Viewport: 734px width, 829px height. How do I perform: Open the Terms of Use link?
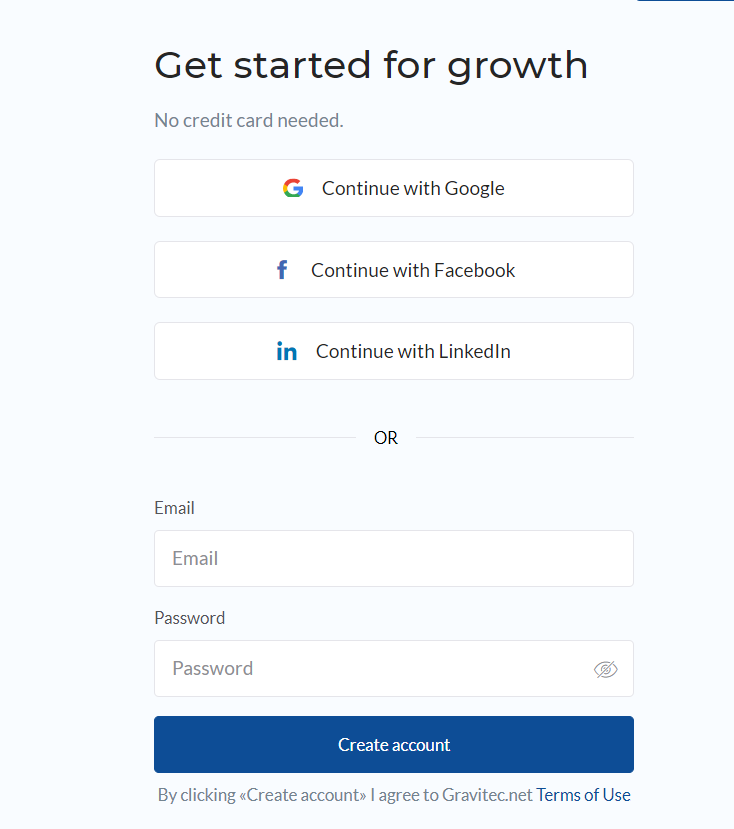pyautogui.click(x=583, y=795)
